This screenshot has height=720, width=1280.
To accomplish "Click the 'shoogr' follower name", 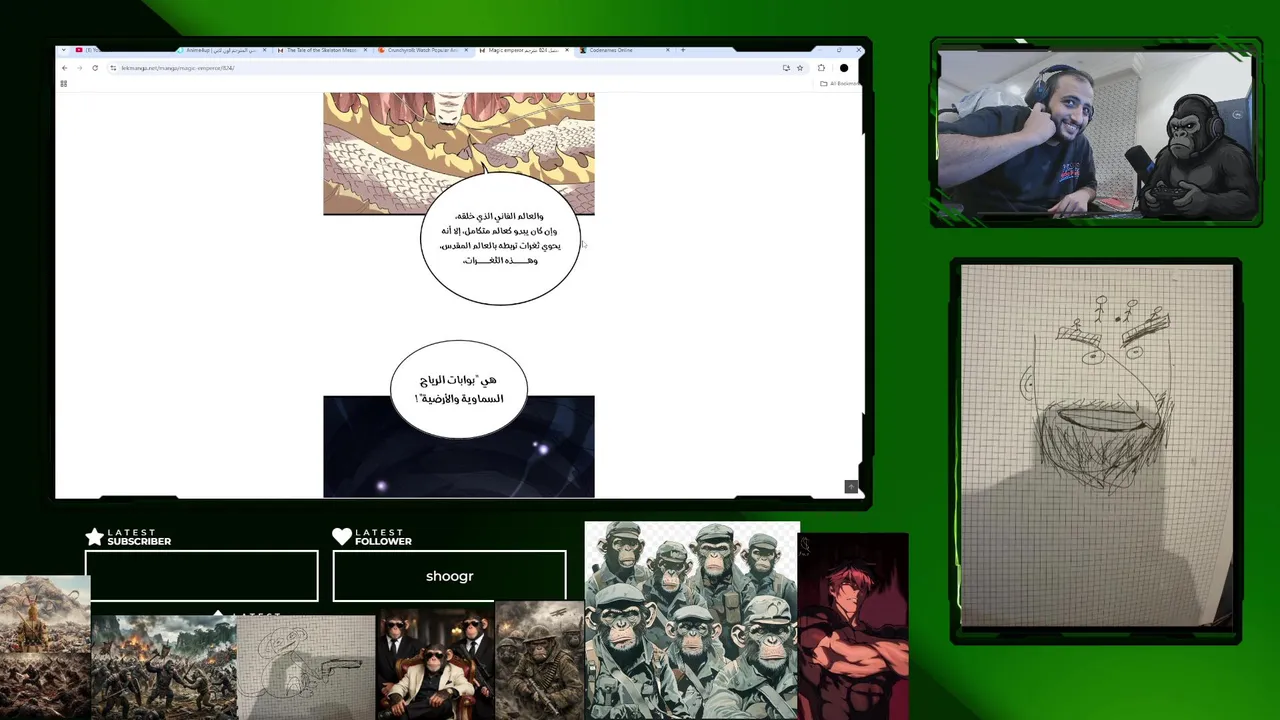I will tap(449, 576).
